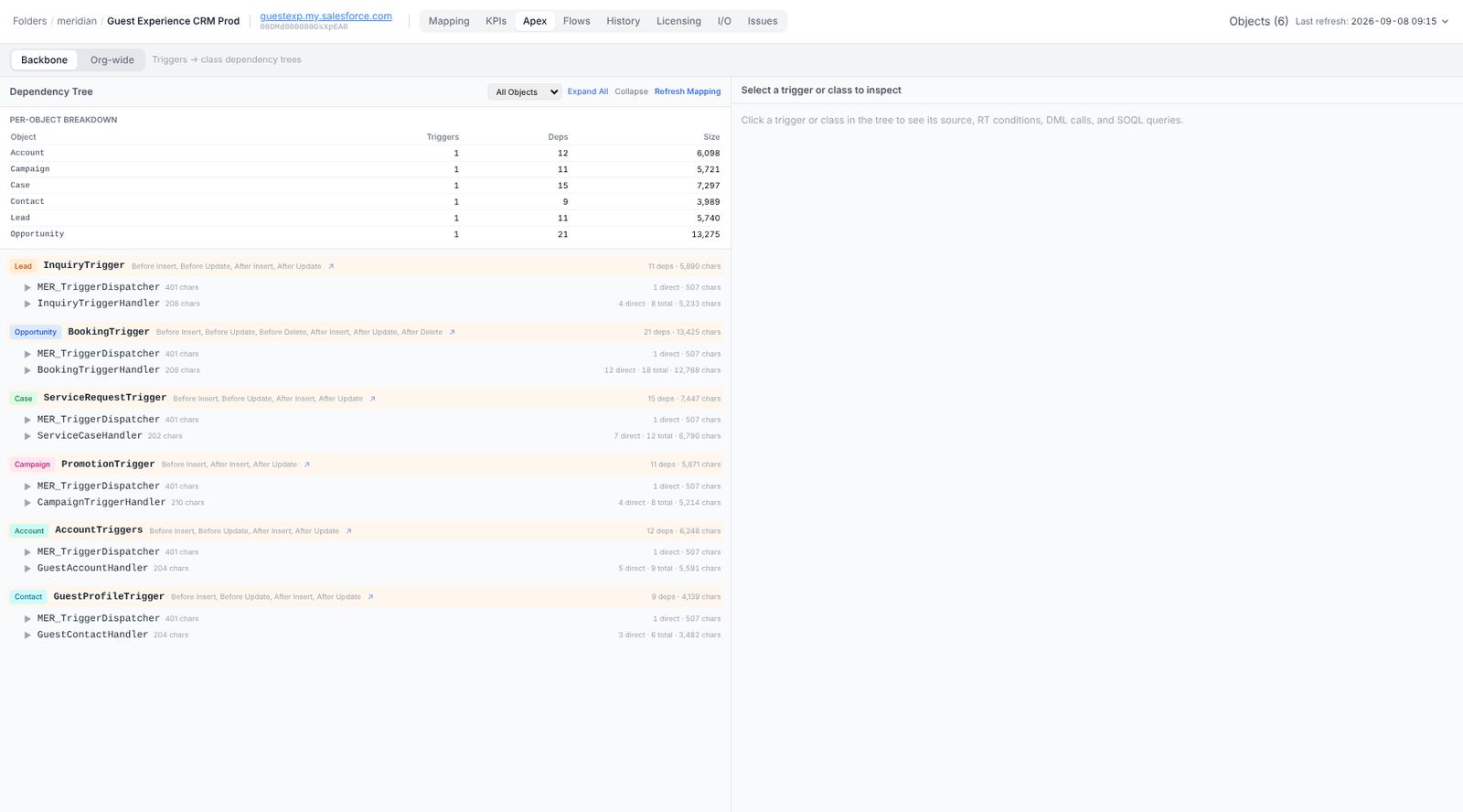The width and height of the screenshot is (1463, 812).
Task: Select the GuestProfileTrigger trigger name
Action: point(109,597)
